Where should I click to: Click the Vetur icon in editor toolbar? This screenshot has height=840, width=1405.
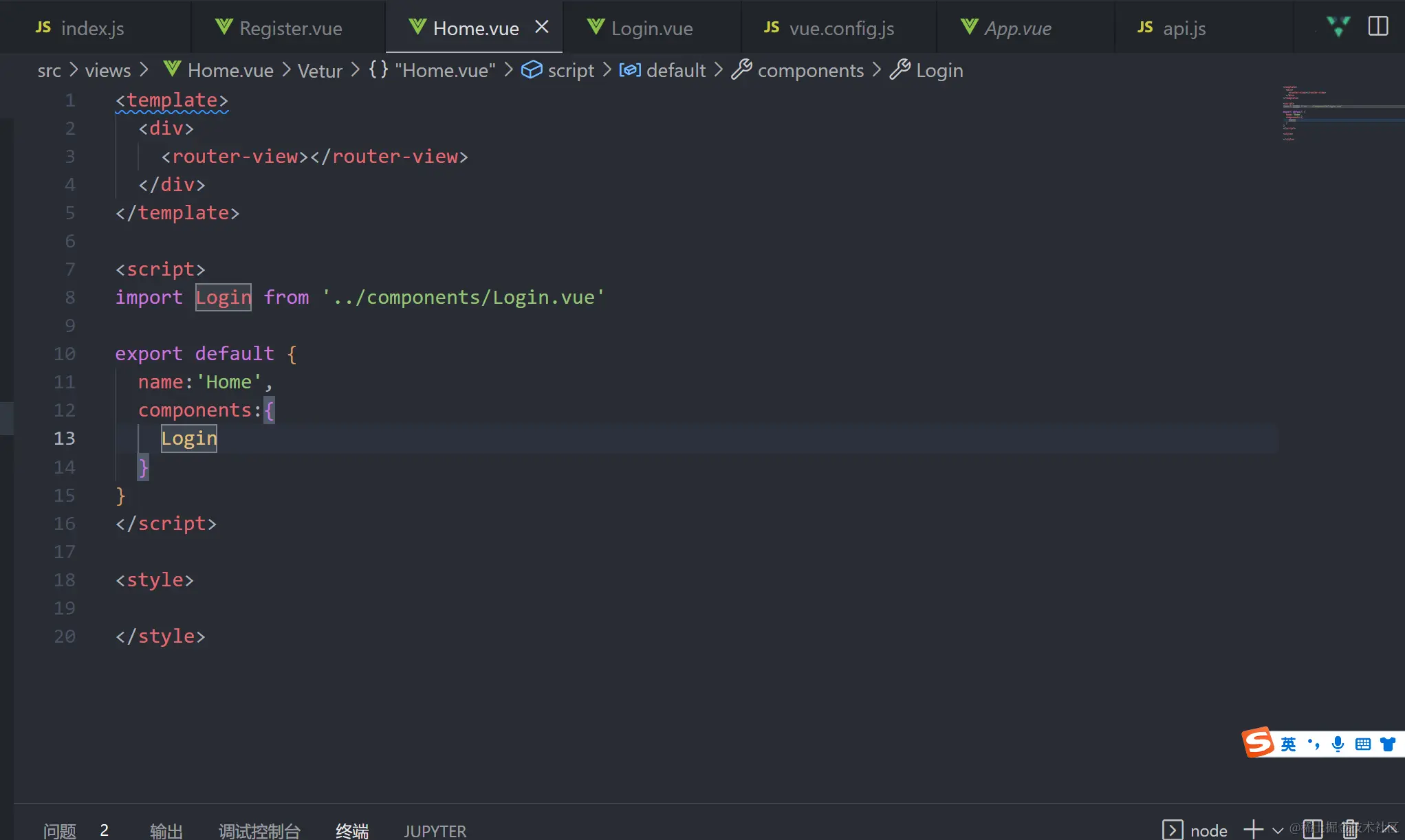[1338, 27]
